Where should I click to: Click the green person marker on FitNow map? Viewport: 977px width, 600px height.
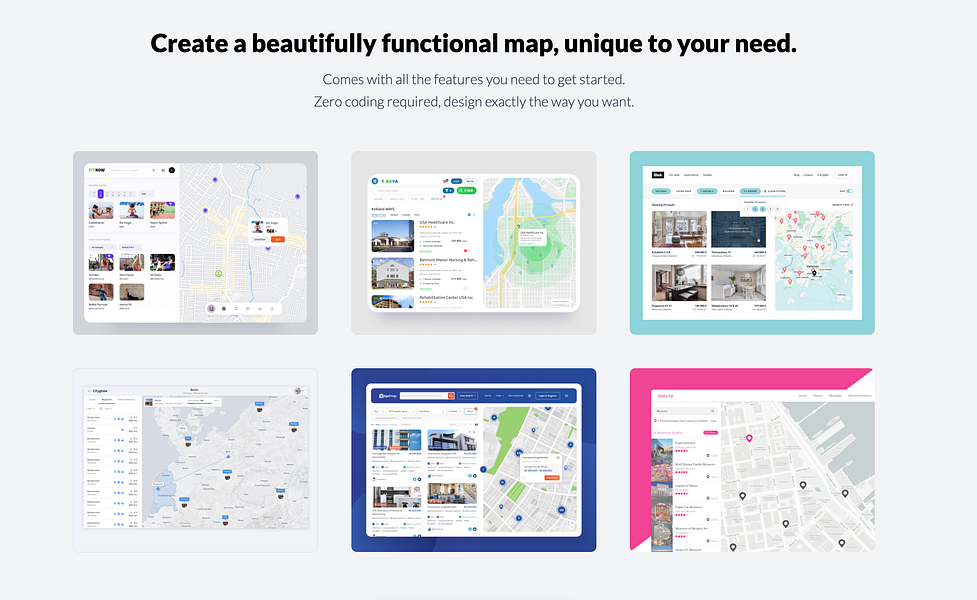(219, 274)
